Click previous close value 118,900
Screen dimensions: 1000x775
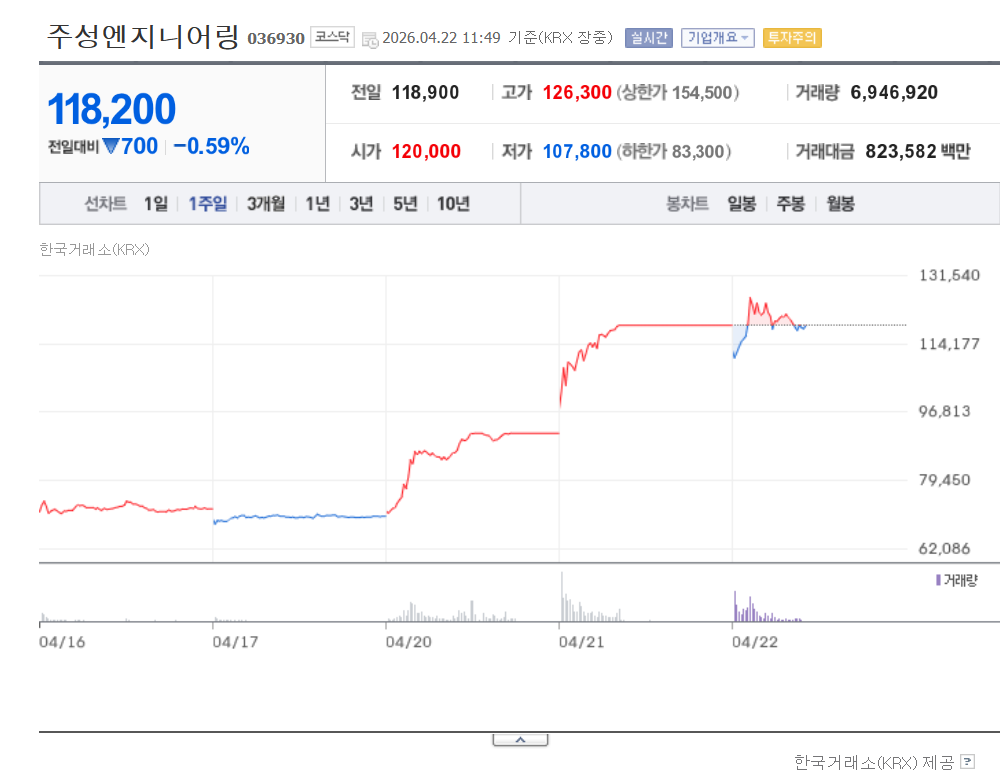point(425,92)
